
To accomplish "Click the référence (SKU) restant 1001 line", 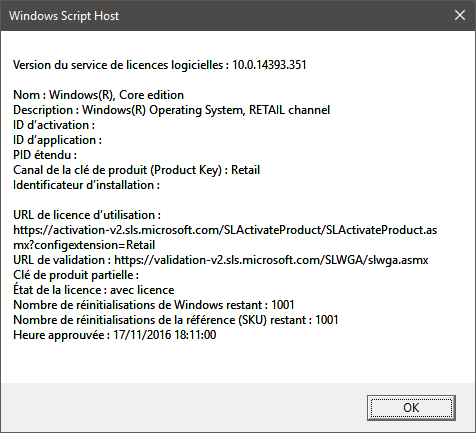I will [x=176, y=320].
